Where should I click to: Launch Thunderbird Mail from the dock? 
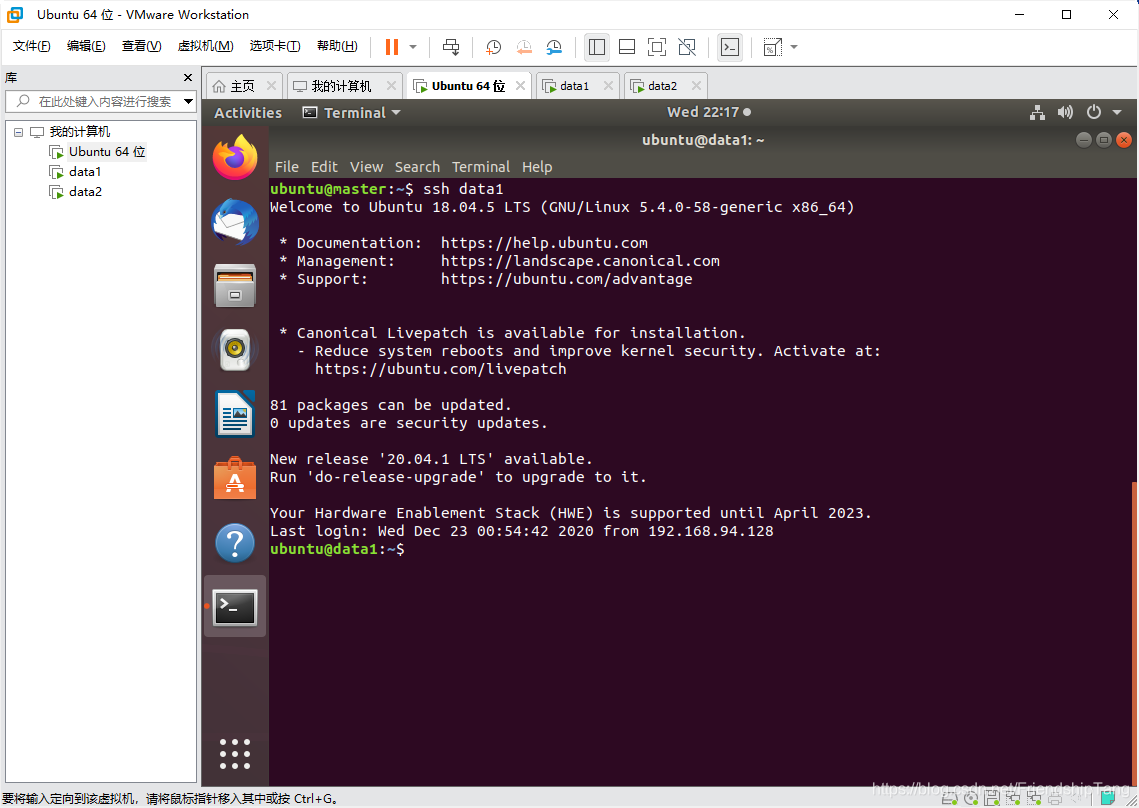coord(235,222)
